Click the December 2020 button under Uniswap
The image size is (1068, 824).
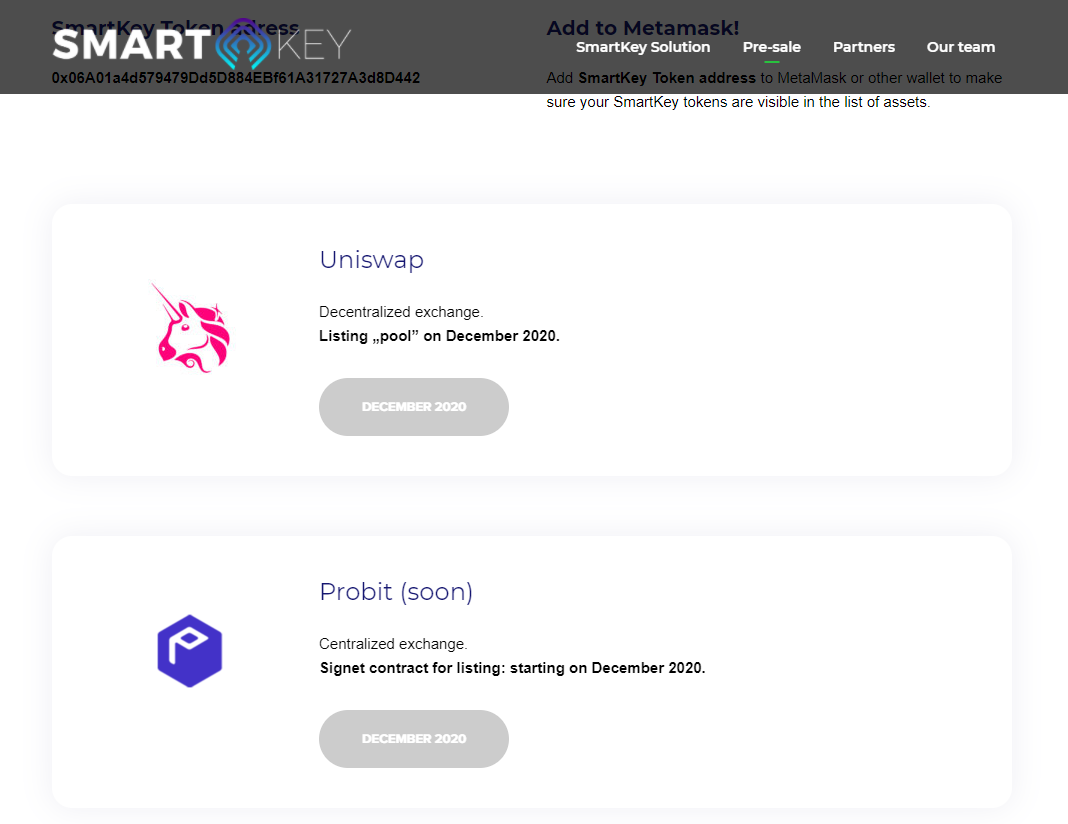413,407
